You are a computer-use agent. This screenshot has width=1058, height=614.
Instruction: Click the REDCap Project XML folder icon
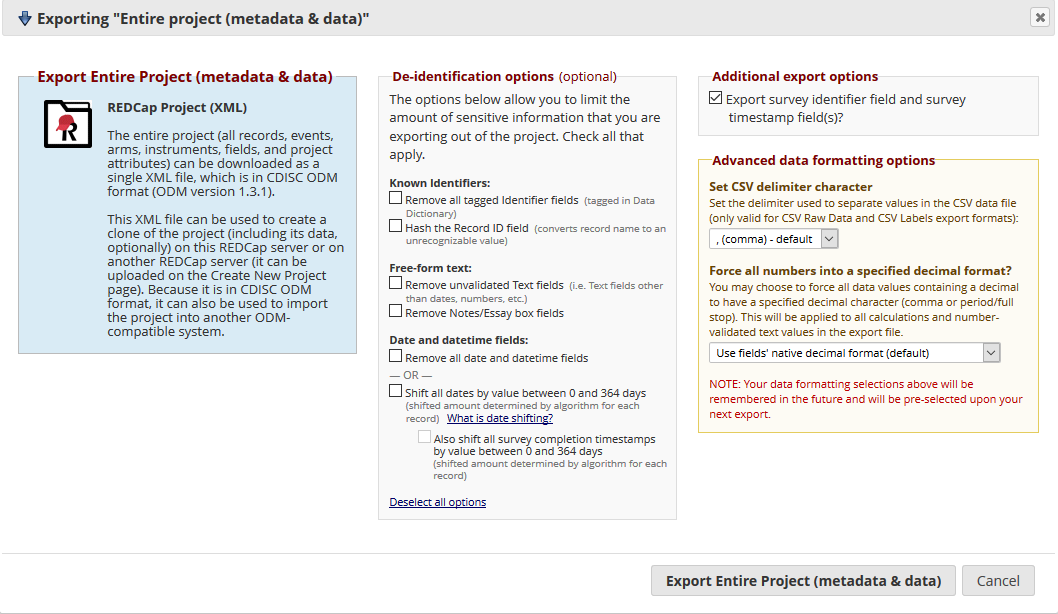67,124
